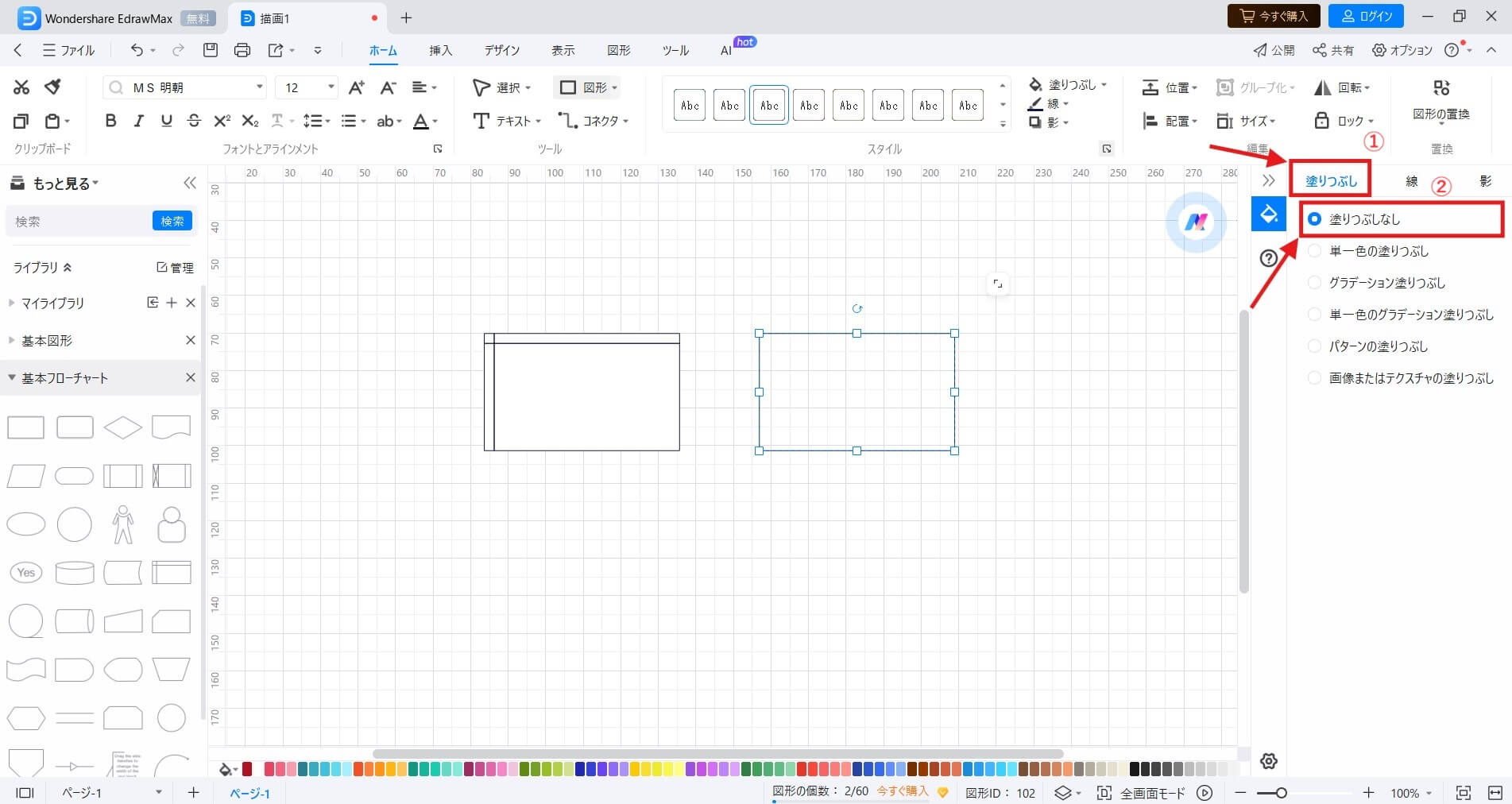This screenshot has width=1512, height=804.
Task: Click the ログイン button
Action: (1367, 16)
